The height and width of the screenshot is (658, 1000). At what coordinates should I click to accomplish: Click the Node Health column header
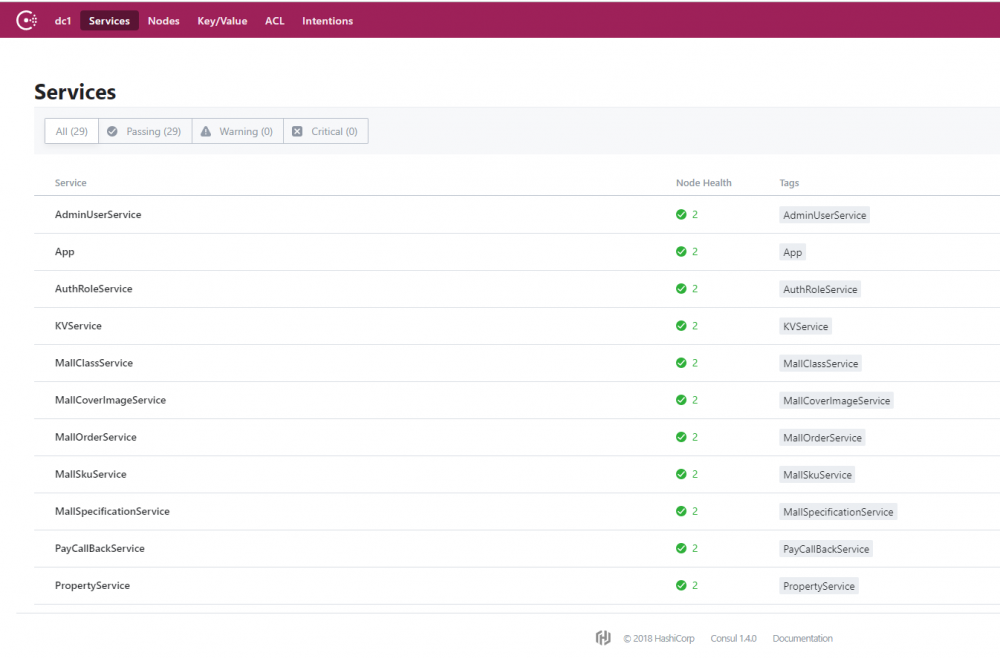point(703,183)
